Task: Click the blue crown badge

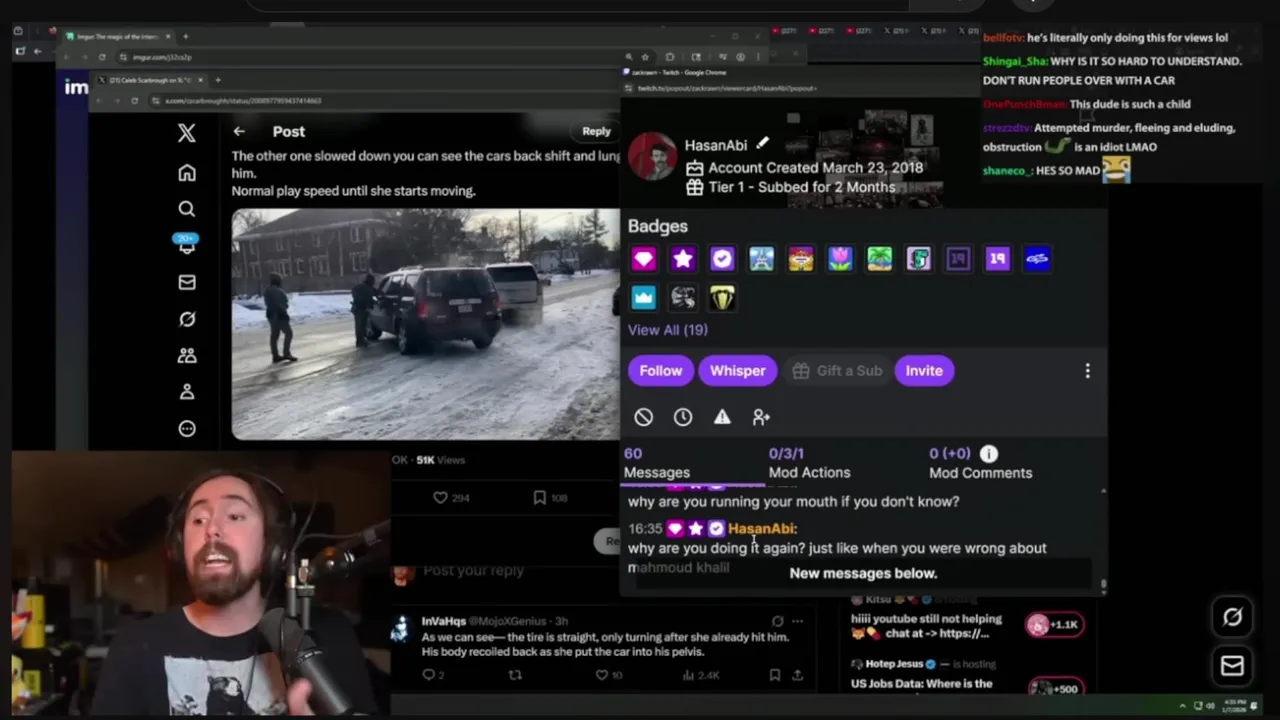Action: pos(643,297)
